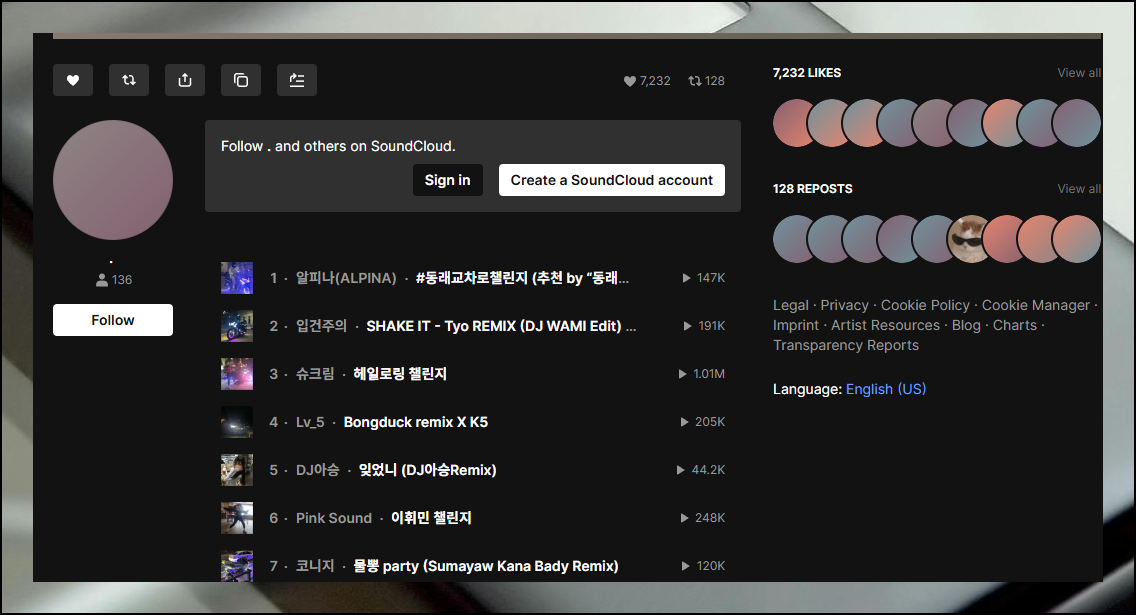Open track title Bongduck remix X K5
Image resolution: width=1136 pixels, height=615 pixels.
click(416, 422)
